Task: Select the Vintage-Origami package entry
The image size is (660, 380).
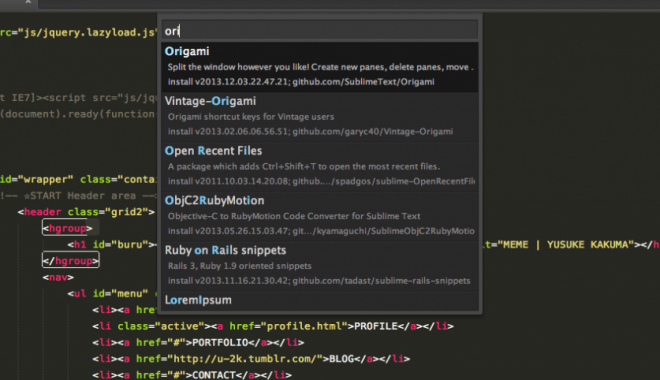Action: point(320,117)
